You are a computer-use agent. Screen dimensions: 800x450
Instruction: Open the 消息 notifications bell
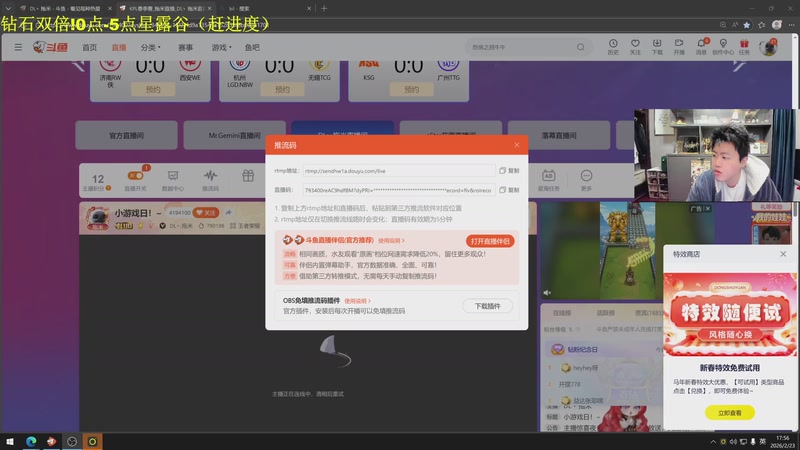point(702,46)
